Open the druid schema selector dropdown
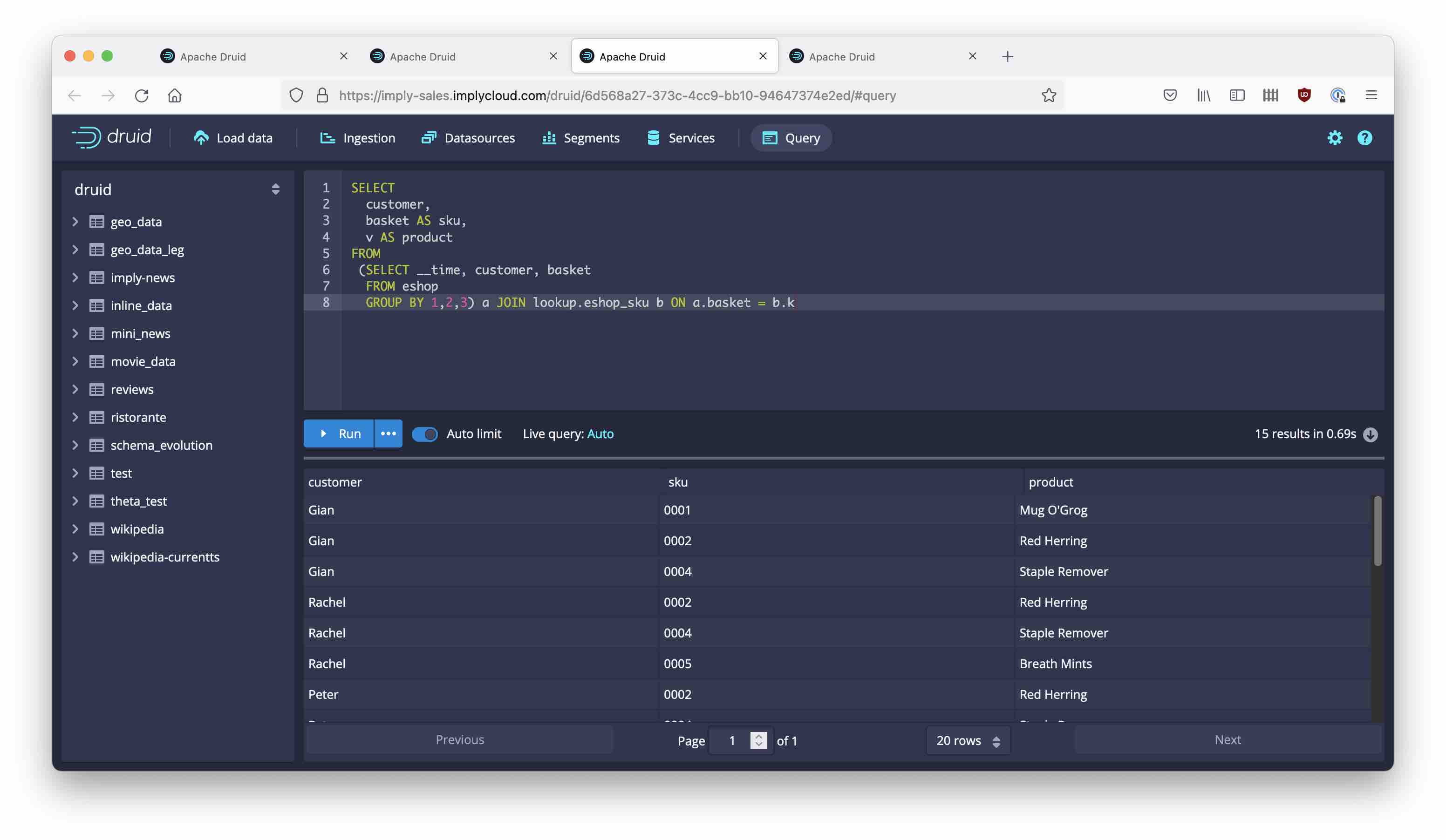Image resolution: width=1446 pixels, height=840 pixels. coord(275,189)
